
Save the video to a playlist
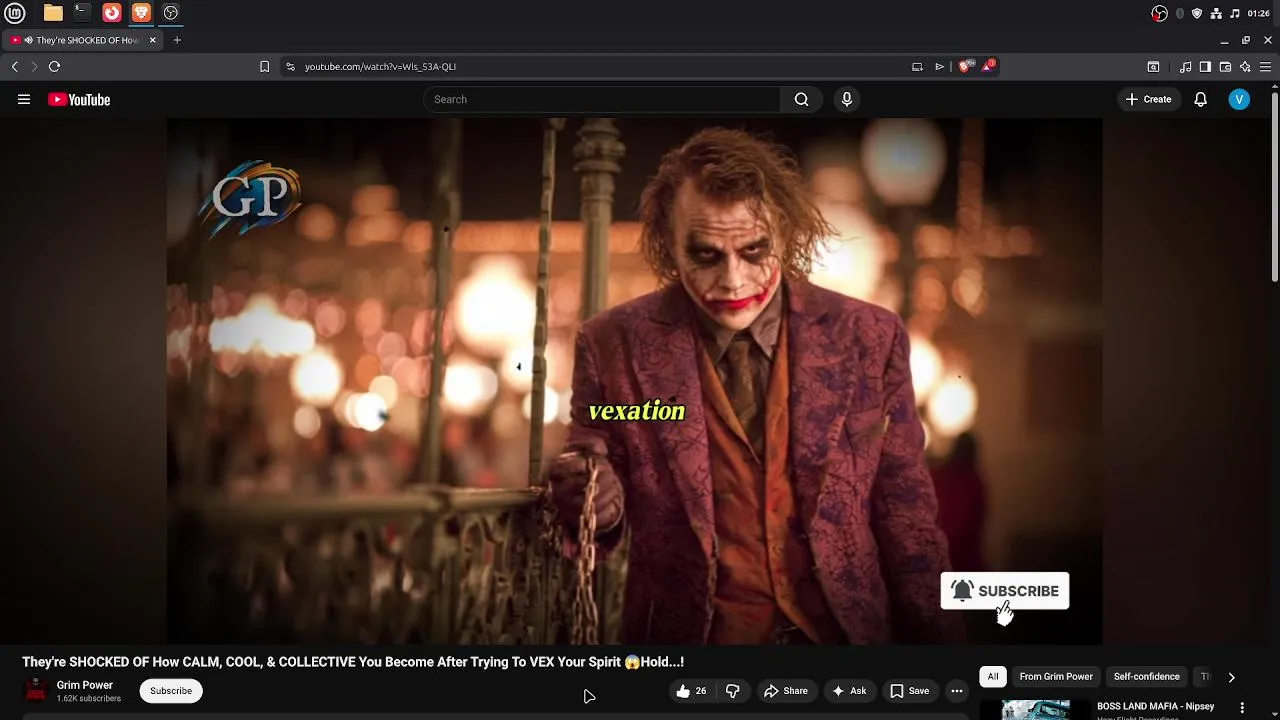909,691
